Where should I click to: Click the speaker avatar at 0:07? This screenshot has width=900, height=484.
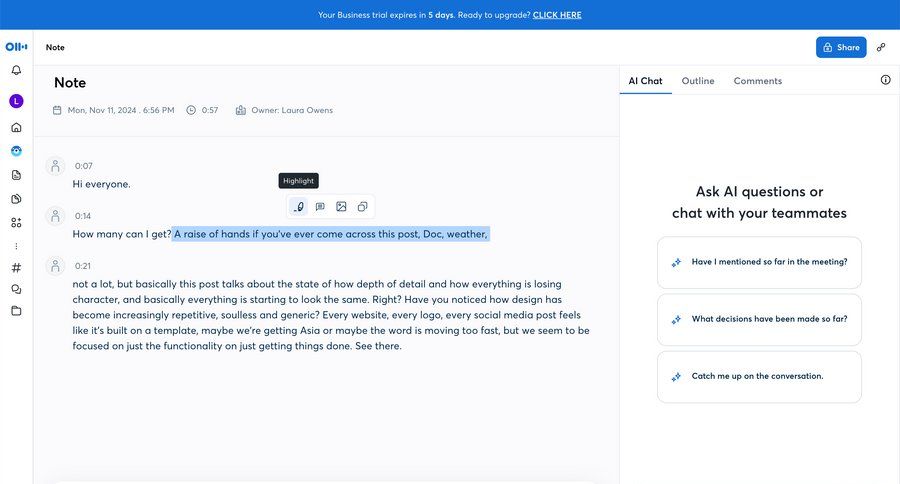pos(55,166)
